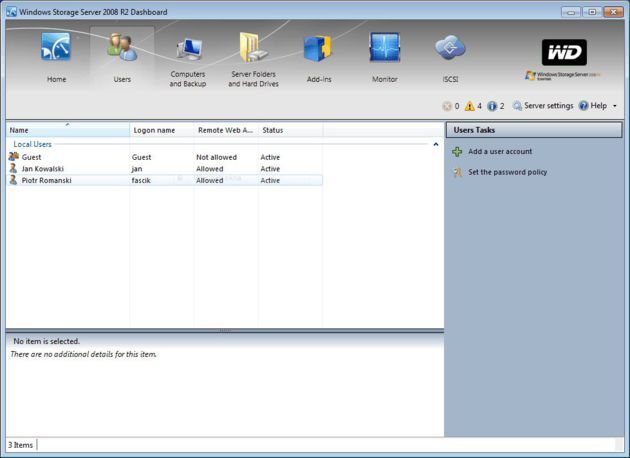The width and height of the screenshot is (630, 458).
Task: Maximize the Dashboard window
Action: pyautogui.click(x=592, y=12)
